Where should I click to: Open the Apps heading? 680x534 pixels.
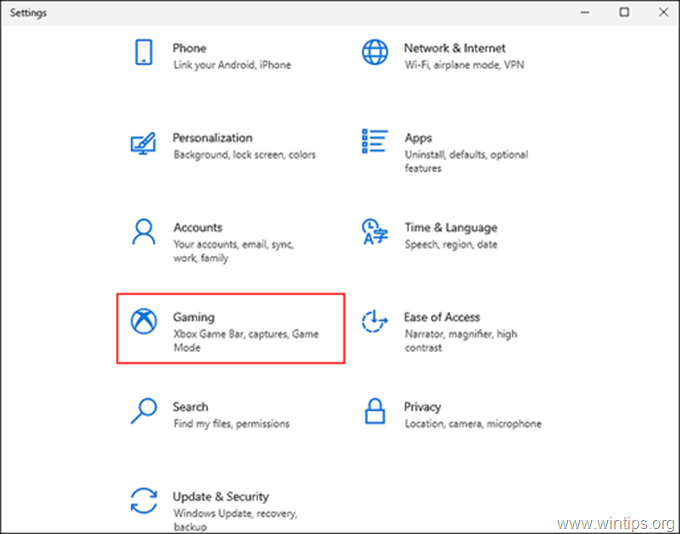point(418,138)
